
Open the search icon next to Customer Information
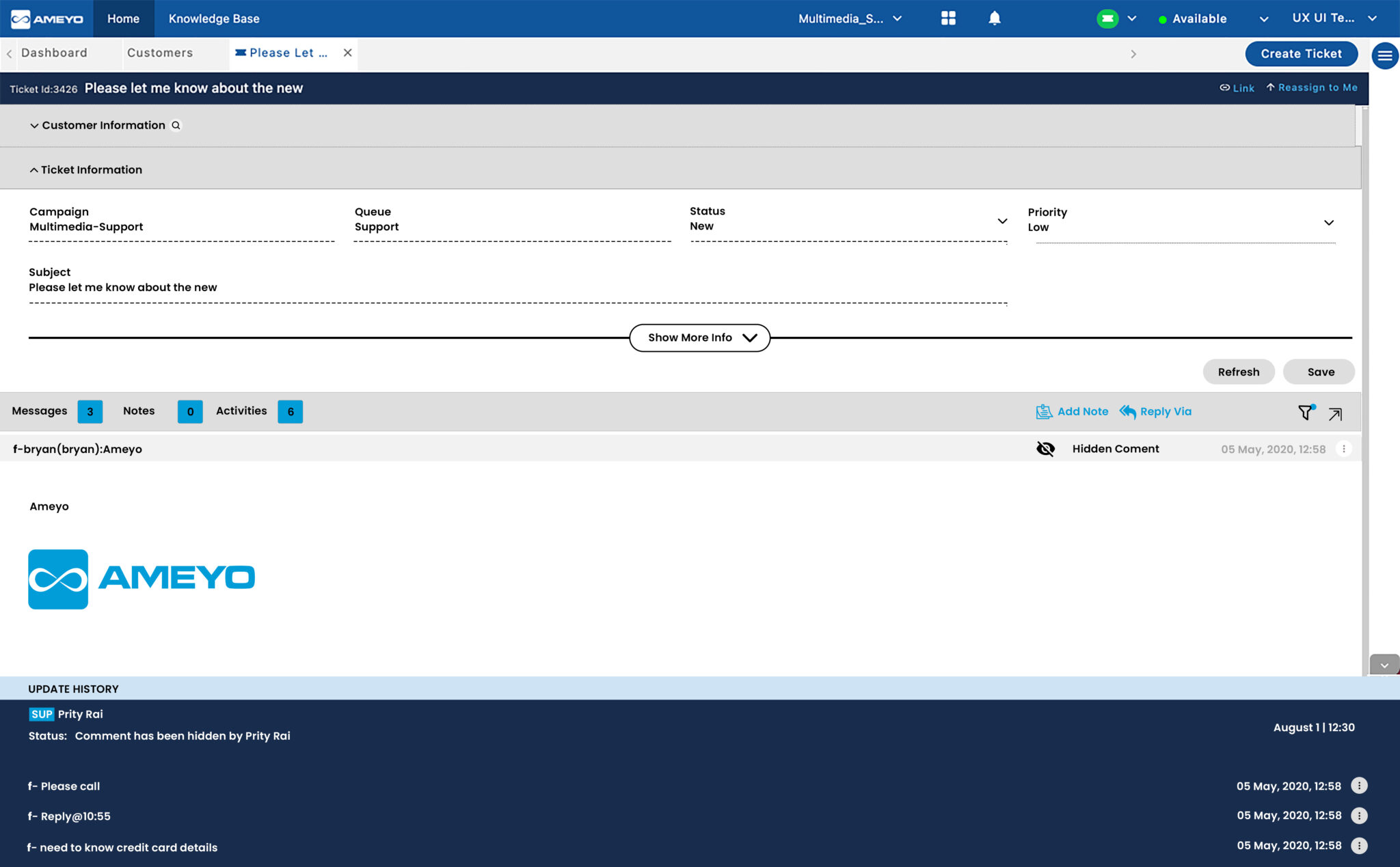point(176,125)
